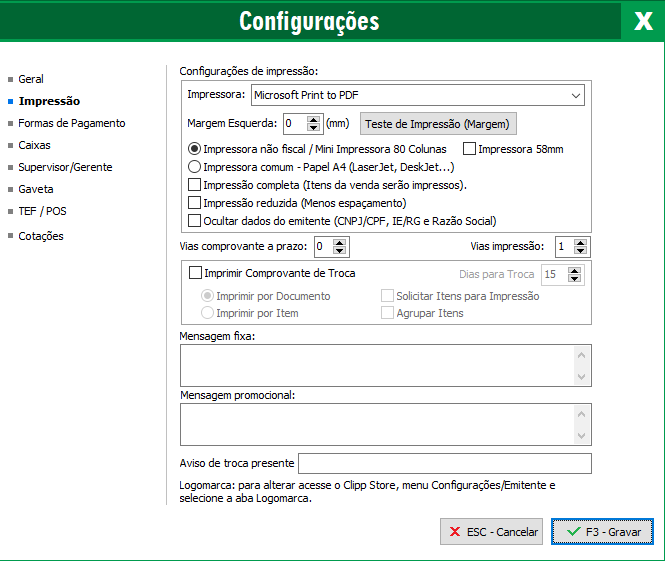Close the Configurações window with X
Image resolution: width=665 pixels, height=561 pixels.
[642, 21]
